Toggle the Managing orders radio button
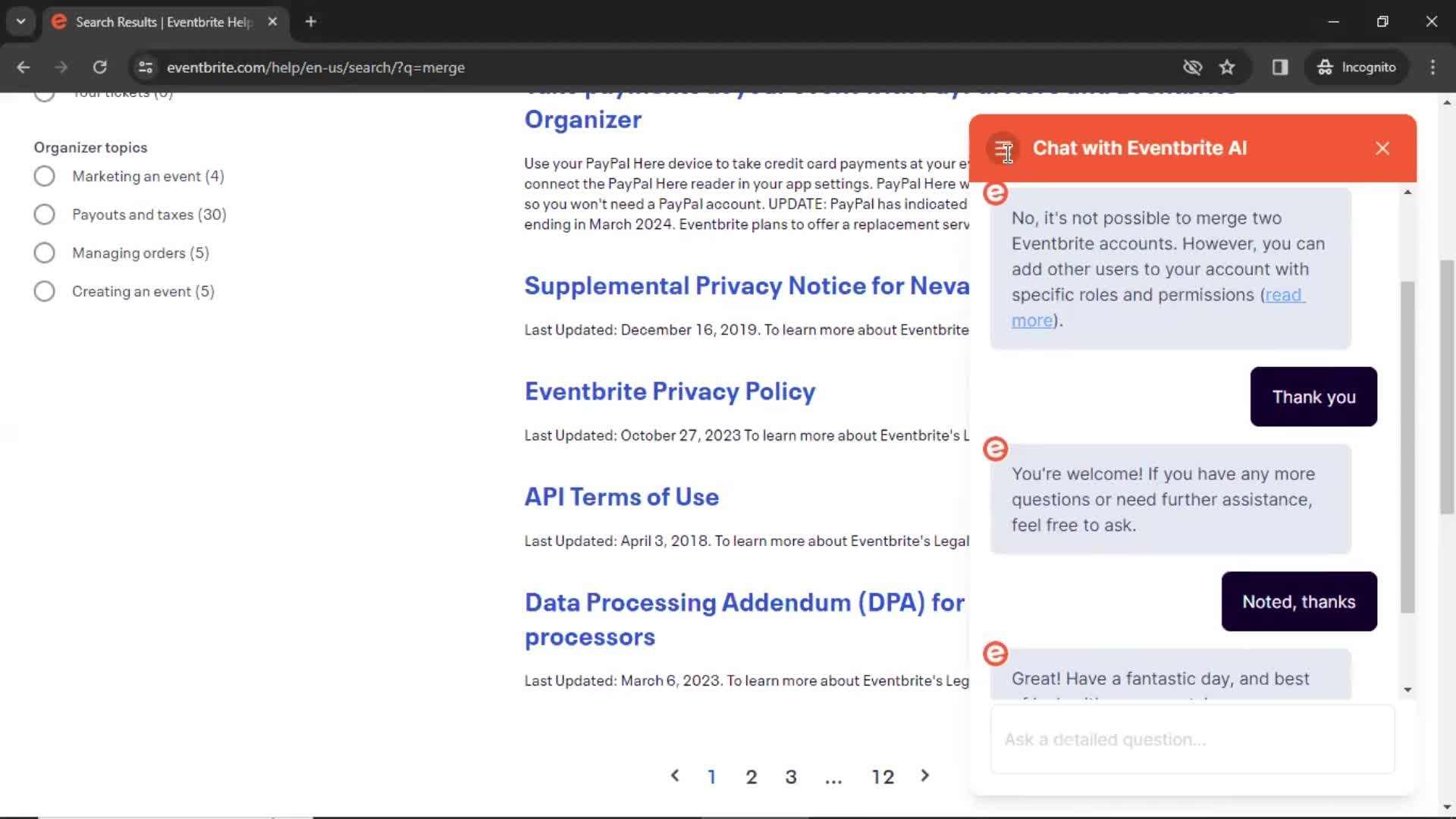Screen dimensions: 1456x819 45,253
